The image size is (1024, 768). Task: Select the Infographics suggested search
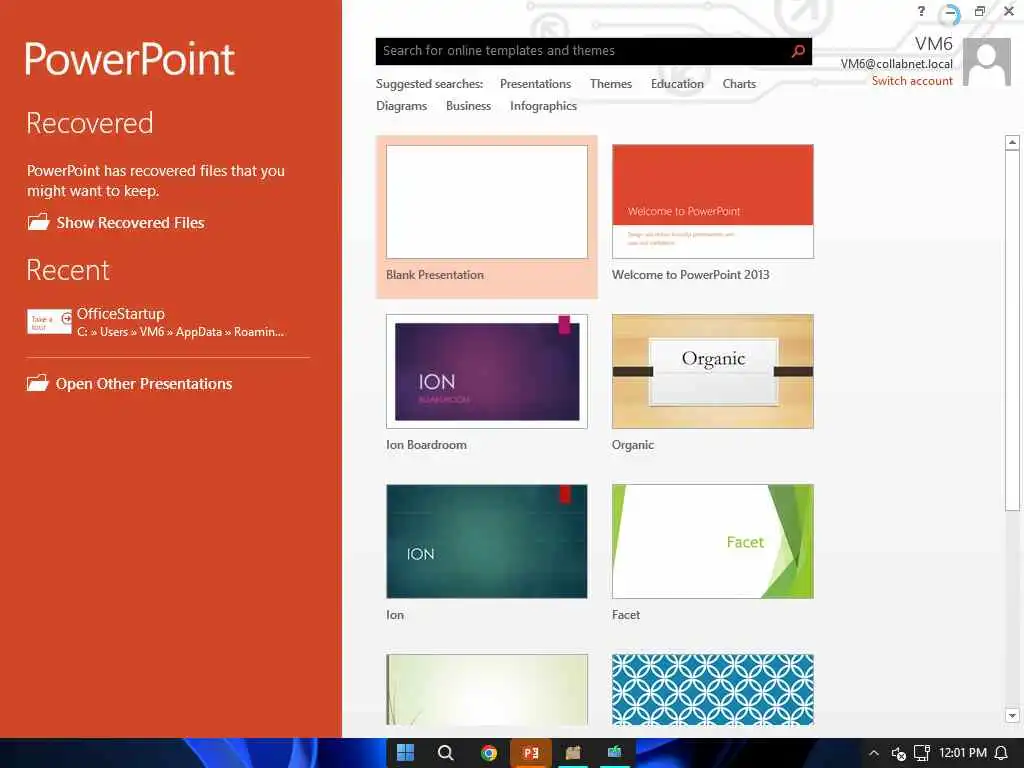(543, 106)
